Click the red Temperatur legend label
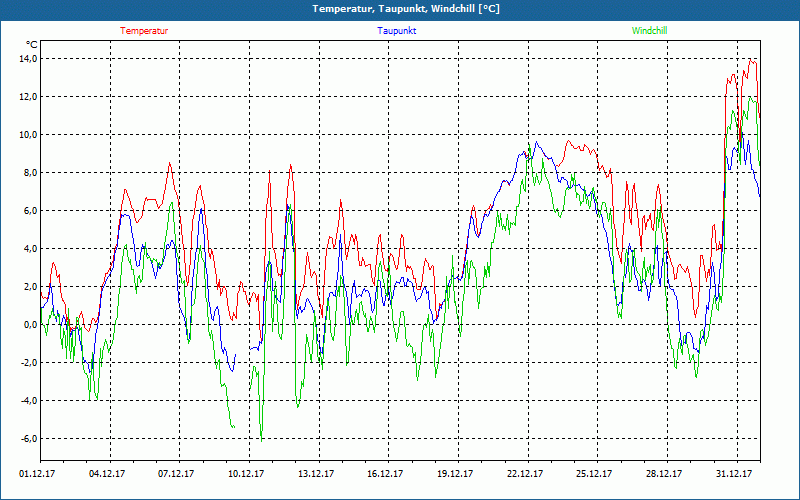The image size is (800, 500). pyautogui.click(x=144, y=31)
